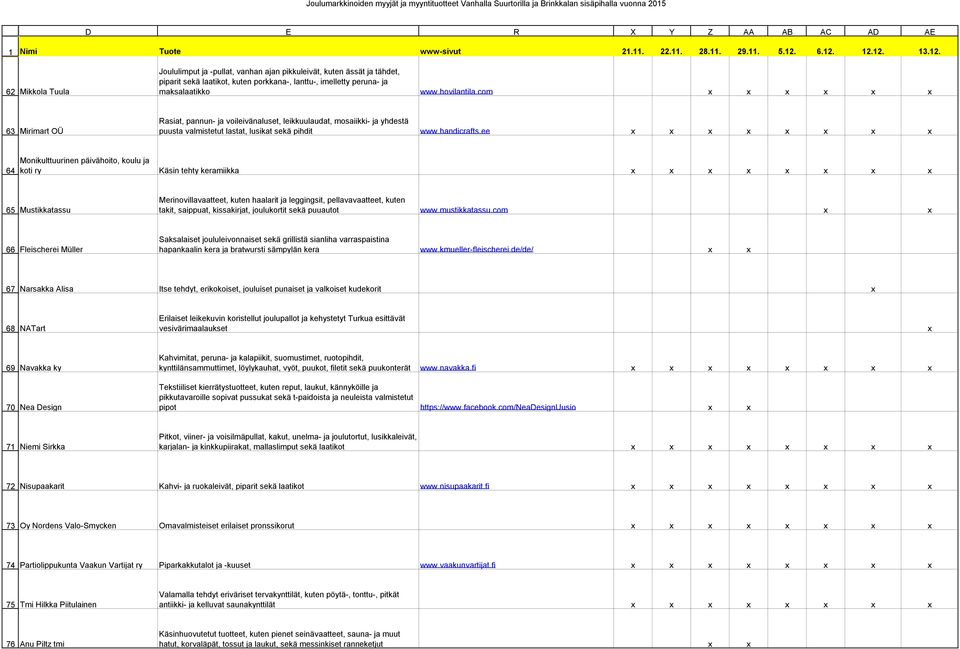Image resolution: width=960 pixels, height=649 pixels.
Task: Select the name 'Mikkola Tuula'
Action: tap(45, 92)
